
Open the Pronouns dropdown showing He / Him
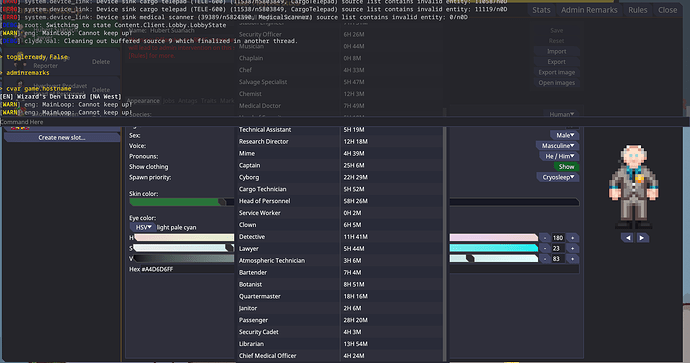pos(559,156)
